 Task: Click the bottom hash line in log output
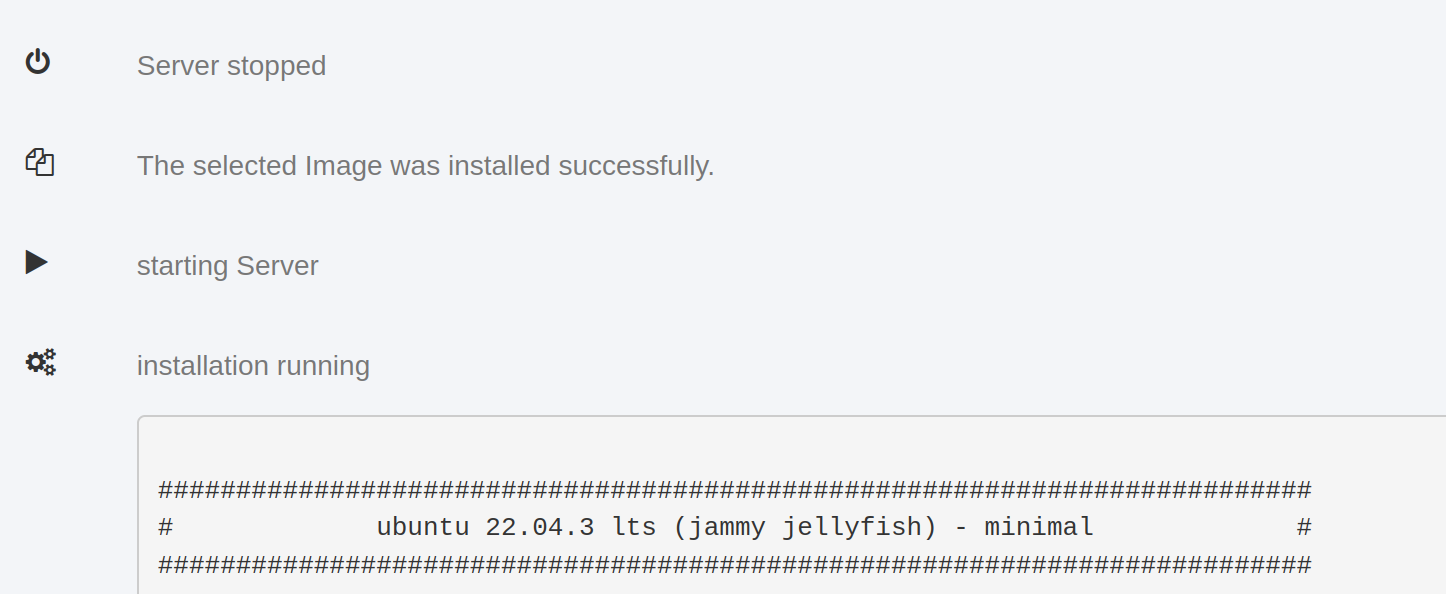(735, 565)
